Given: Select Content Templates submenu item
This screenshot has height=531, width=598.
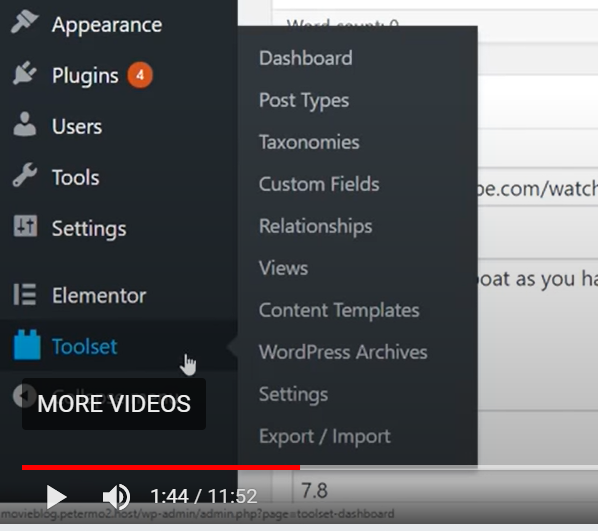Looking at the screenshot, I should 339,310.
